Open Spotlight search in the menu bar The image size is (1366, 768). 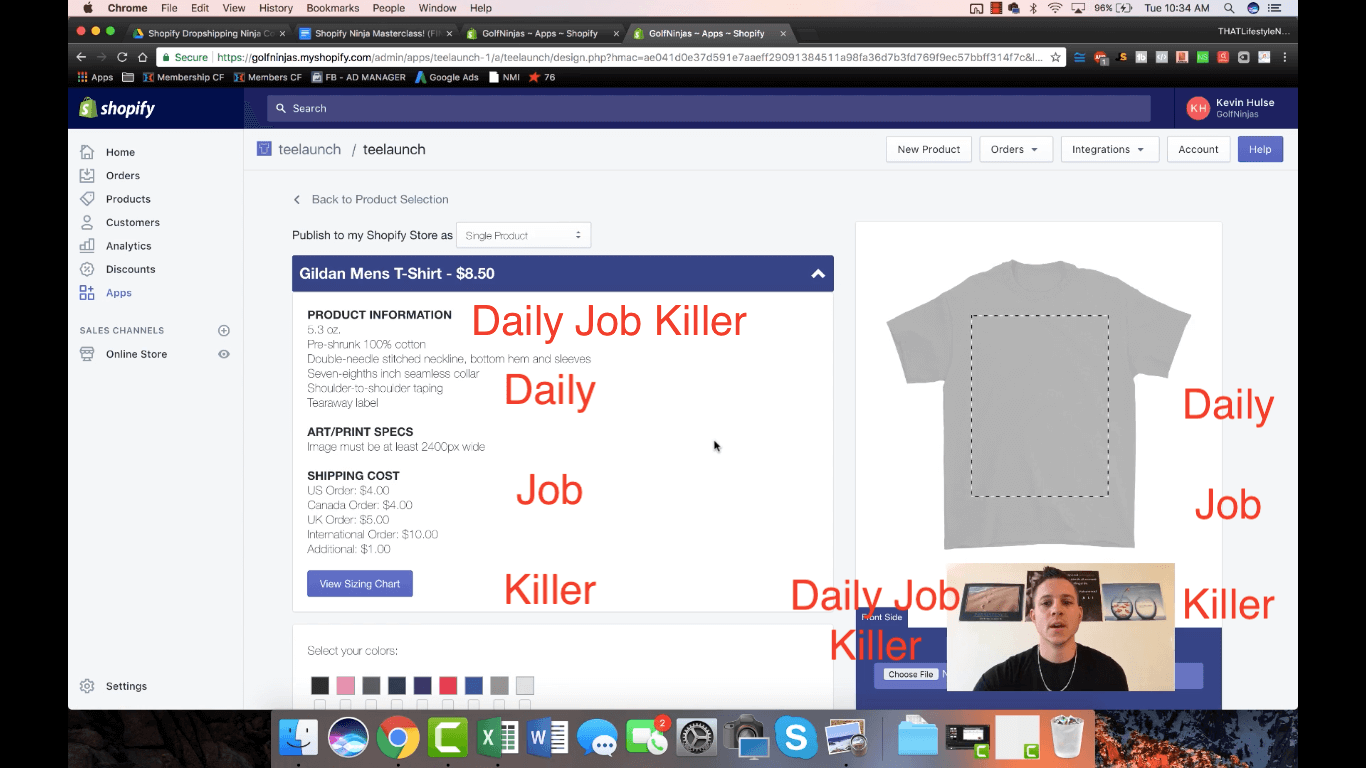click(1230, 8)
